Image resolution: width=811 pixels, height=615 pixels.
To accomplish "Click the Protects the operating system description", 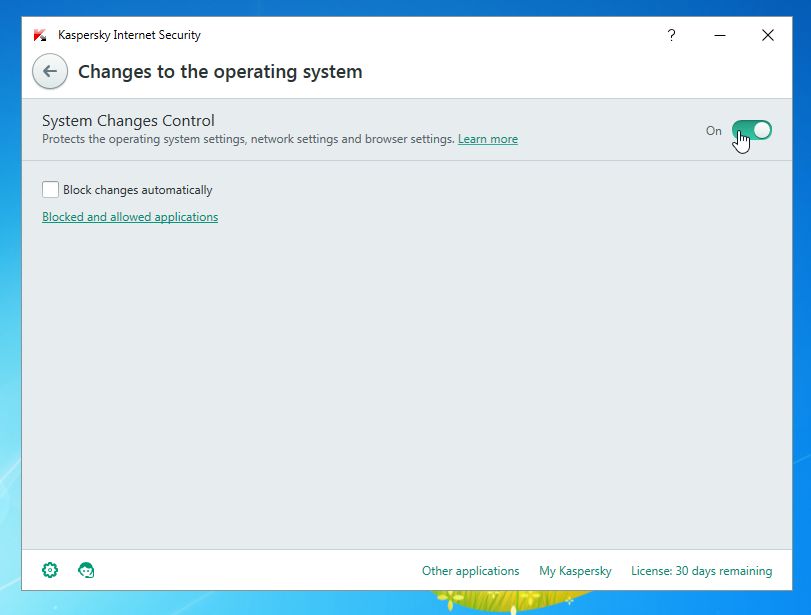I will point(248,139).
